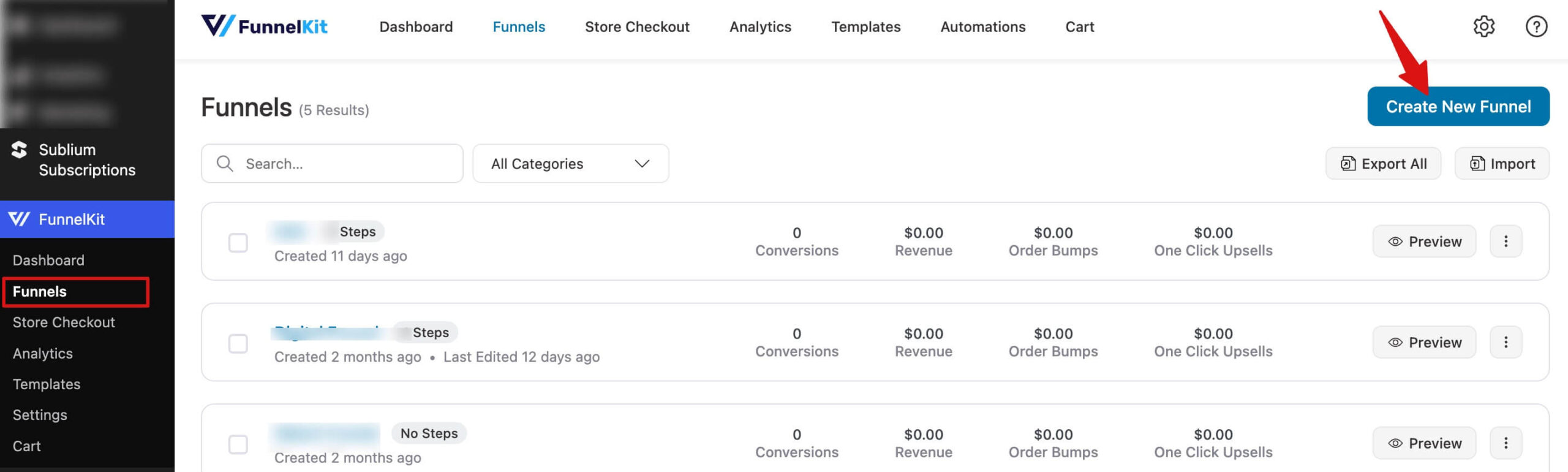
Task: Open Analytics in sidebar submenu
Action: (x=43, y=353)
